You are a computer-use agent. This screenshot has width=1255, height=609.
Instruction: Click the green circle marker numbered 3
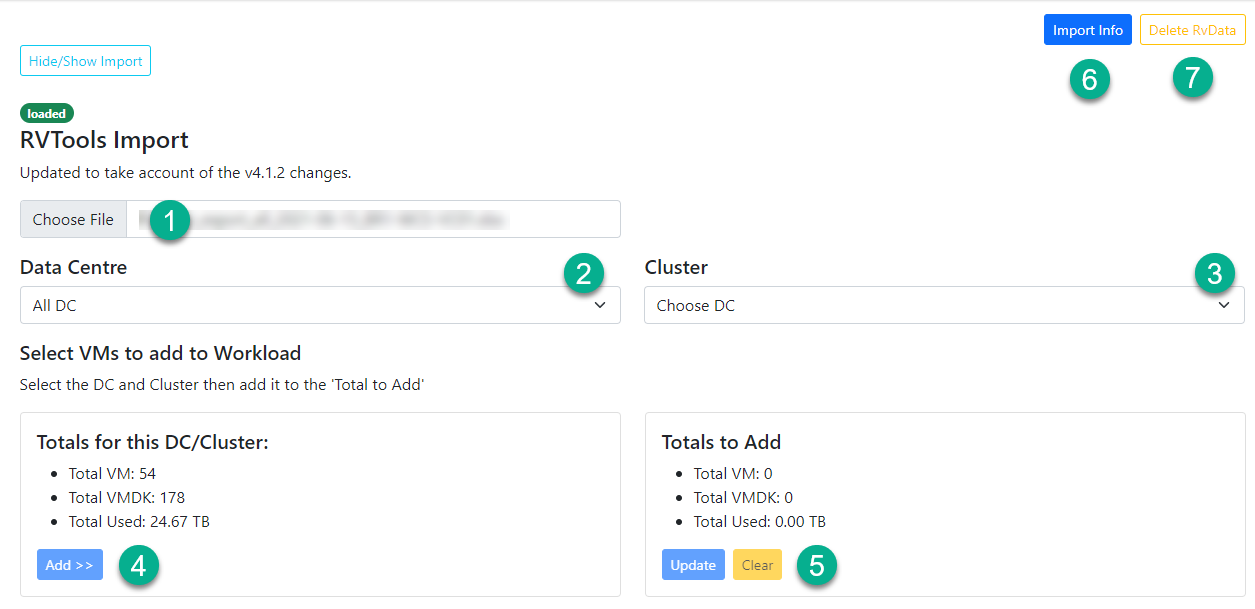tap(1214, 273)
